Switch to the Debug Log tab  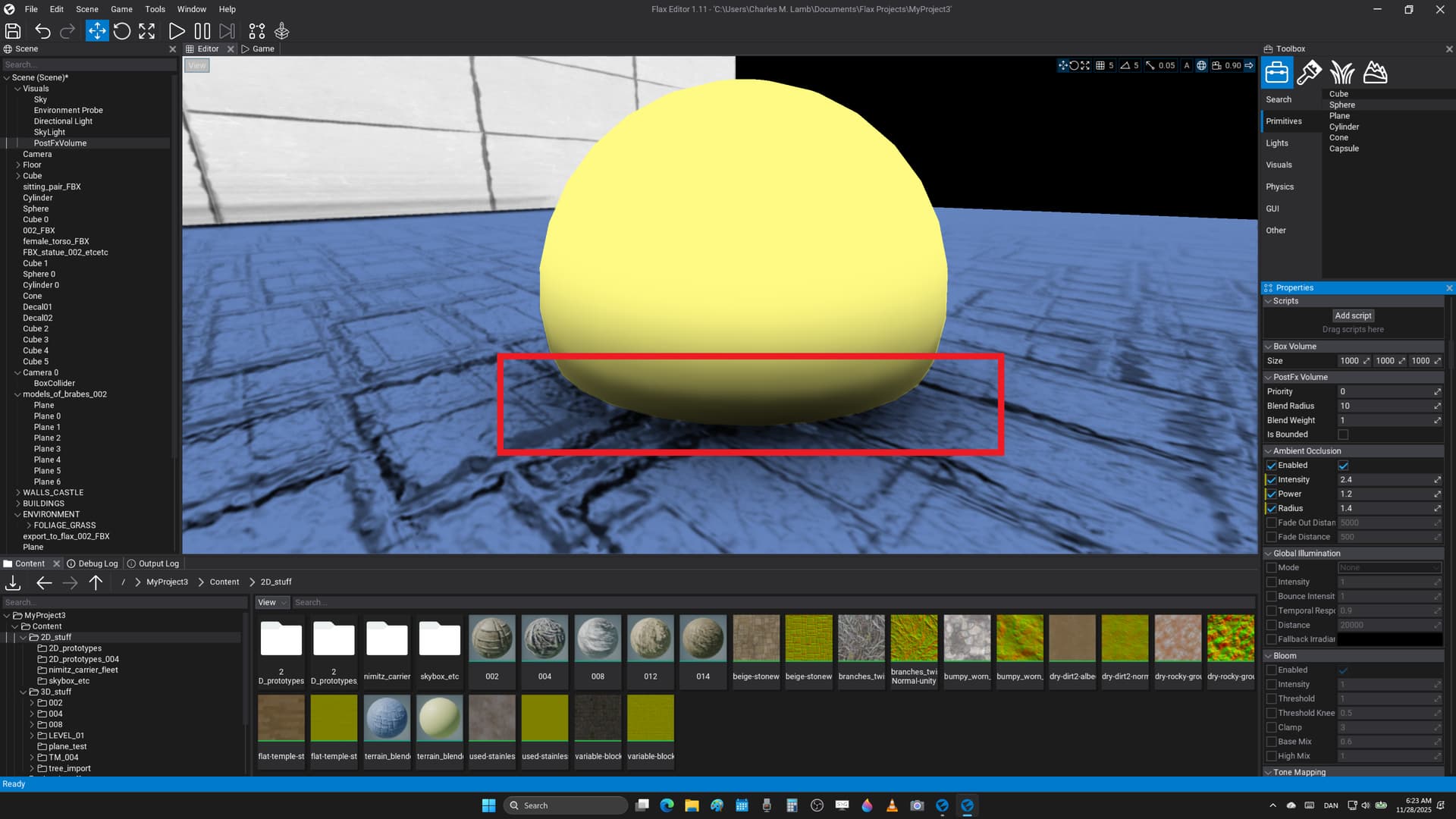[93, 563]
